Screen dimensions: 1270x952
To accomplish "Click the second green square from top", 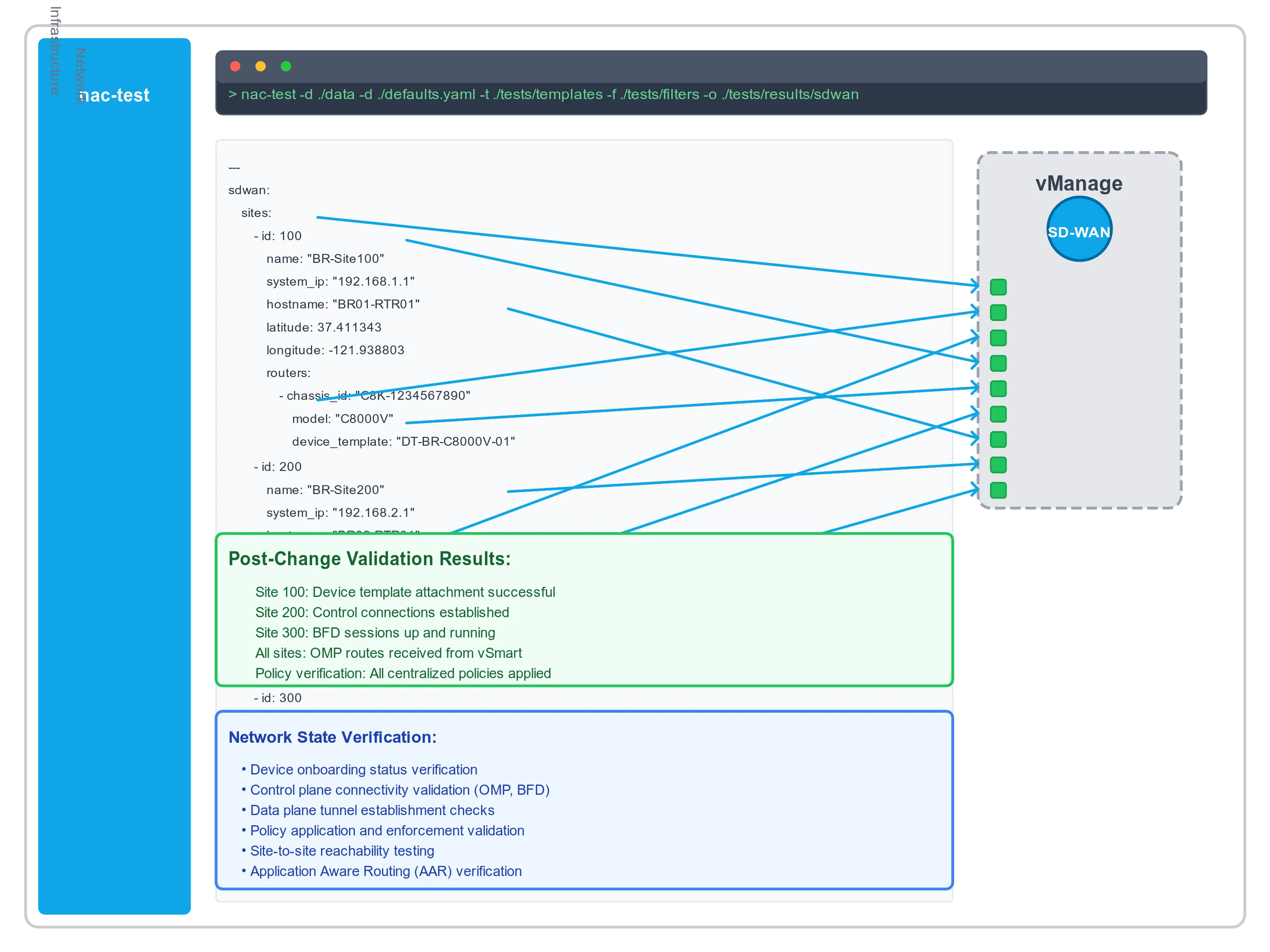I will (998, 312).
